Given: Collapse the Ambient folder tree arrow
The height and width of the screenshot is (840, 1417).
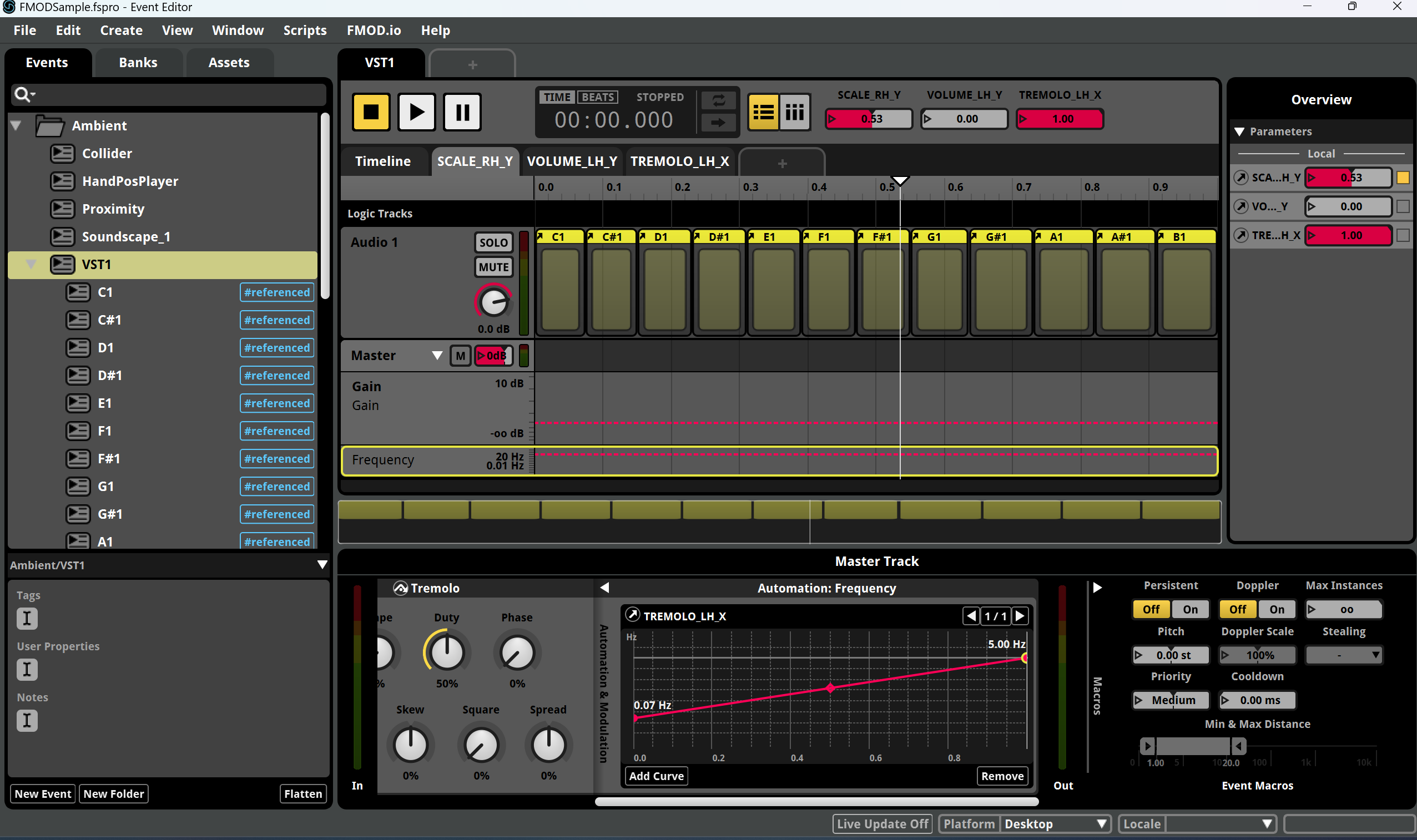Looking at the screenshot, I should point(16,125).
